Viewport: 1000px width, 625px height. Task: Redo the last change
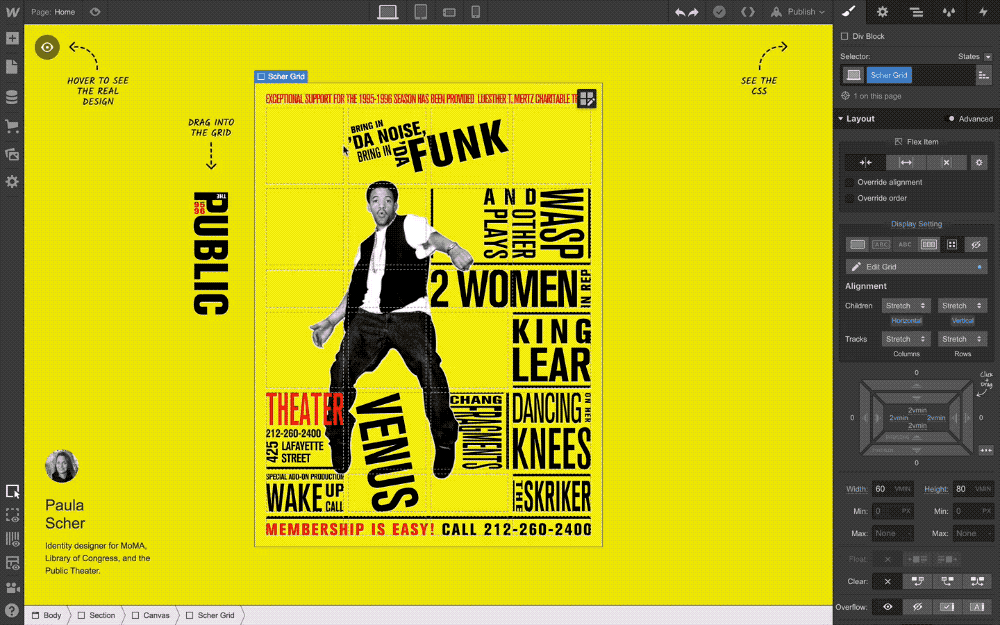click(693, 12)
